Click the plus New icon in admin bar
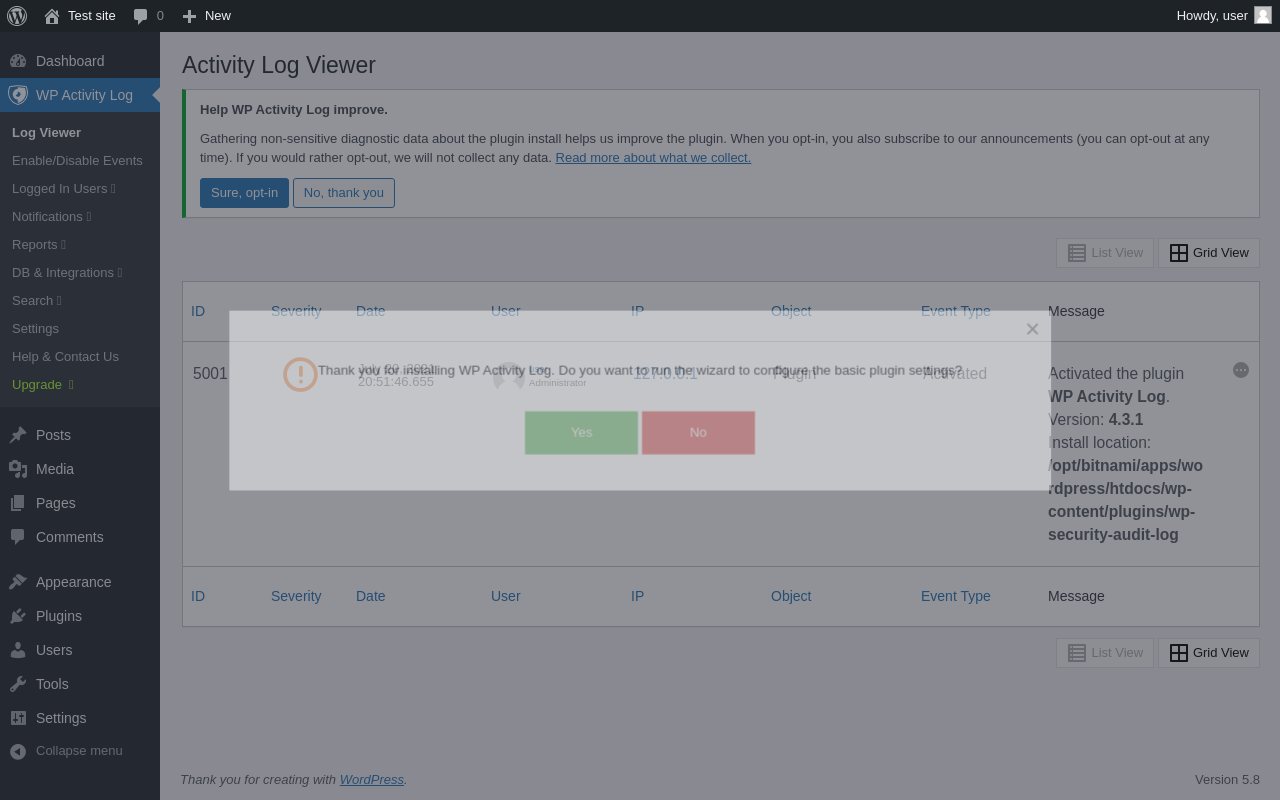1280x800 pixels. click(x=189, y=16)
